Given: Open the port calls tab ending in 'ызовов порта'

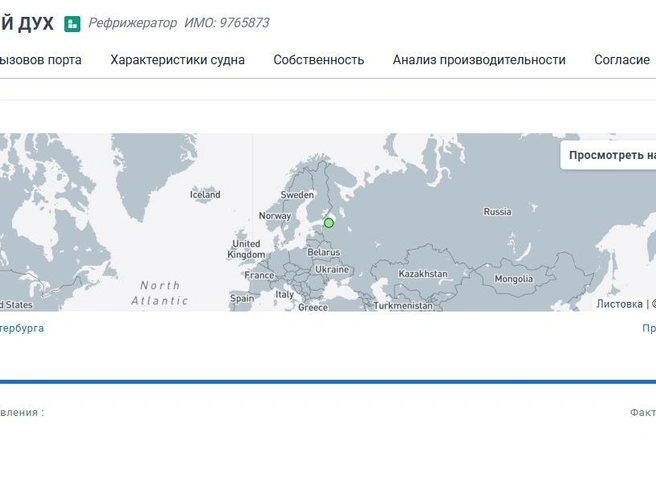Looking at the screenshot, I should [x=41, y=60].
